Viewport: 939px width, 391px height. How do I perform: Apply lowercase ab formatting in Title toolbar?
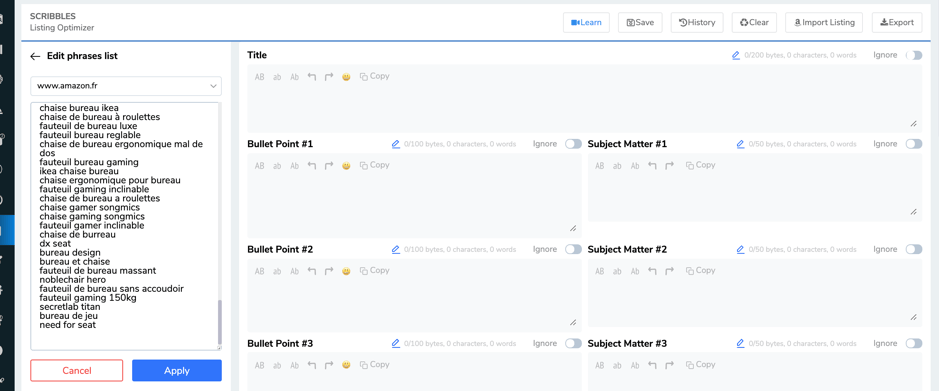pos(277,77)
